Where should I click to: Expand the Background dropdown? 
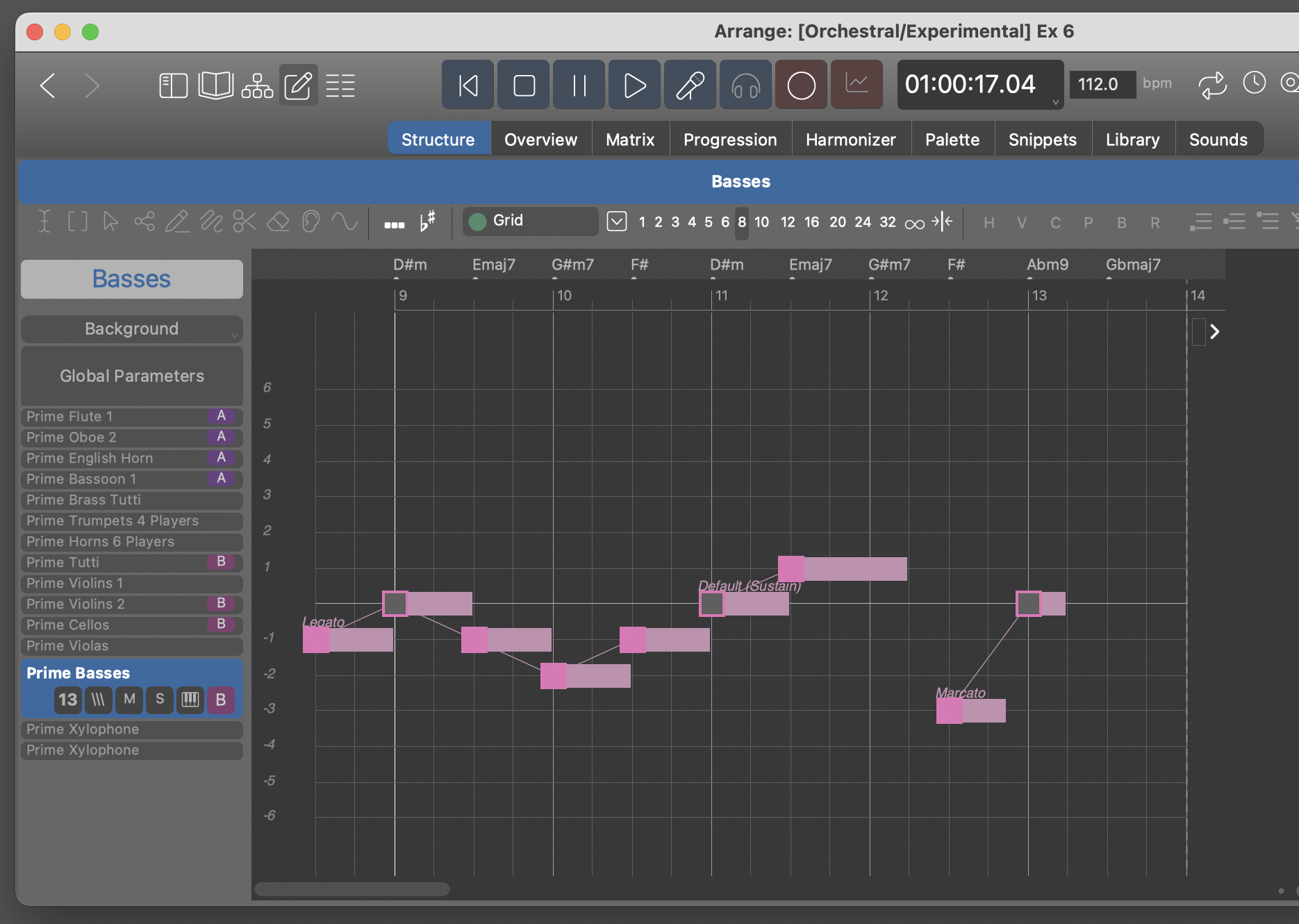132,329
